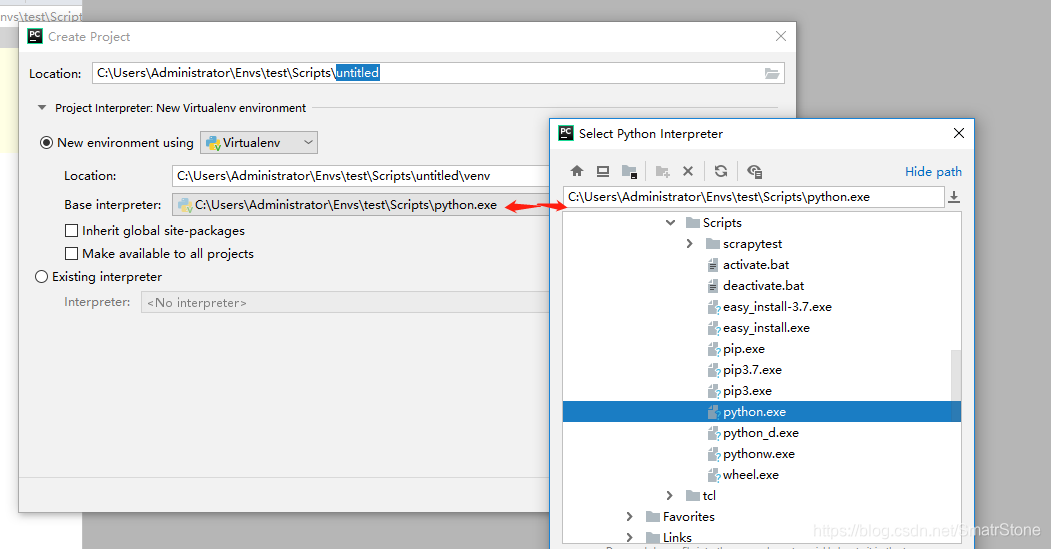Image resolution: width=1051 pixels, height=549 pixels.
Task: Click python.exe file icon in the tree
Action: pos(714,412)
